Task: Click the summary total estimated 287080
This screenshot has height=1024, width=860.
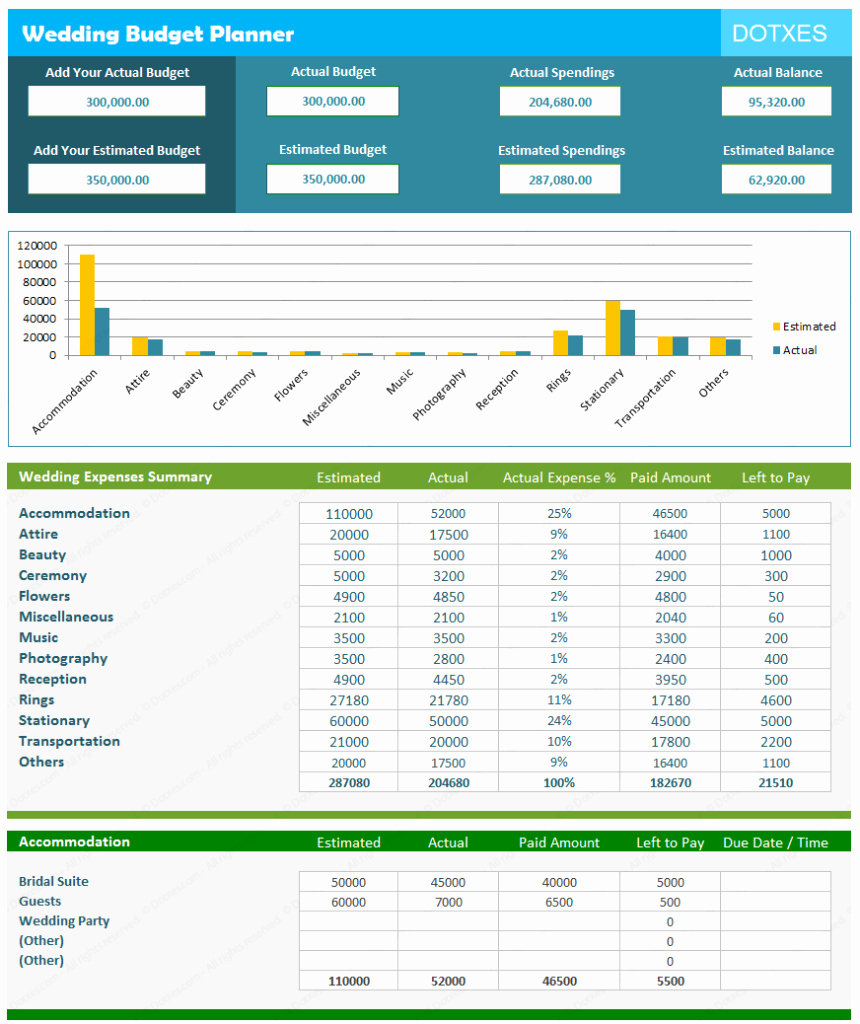Action: pos(349,782)
